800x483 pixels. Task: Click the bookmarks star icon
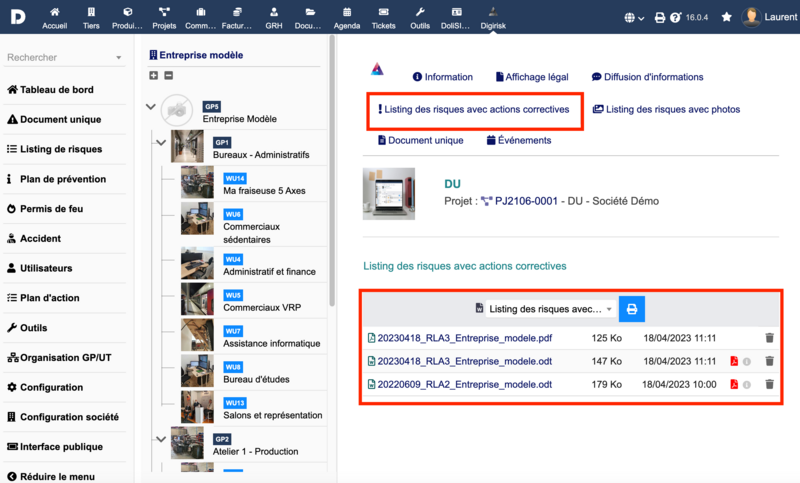coord(727,17)
